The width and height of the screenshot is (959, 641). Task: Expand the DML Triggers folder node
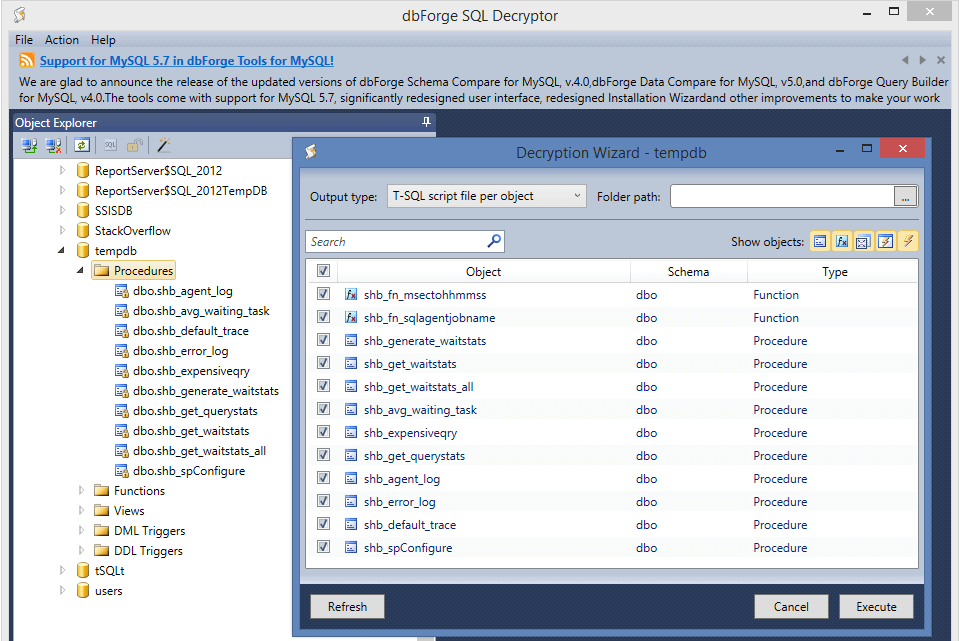(x=81, y=531)
